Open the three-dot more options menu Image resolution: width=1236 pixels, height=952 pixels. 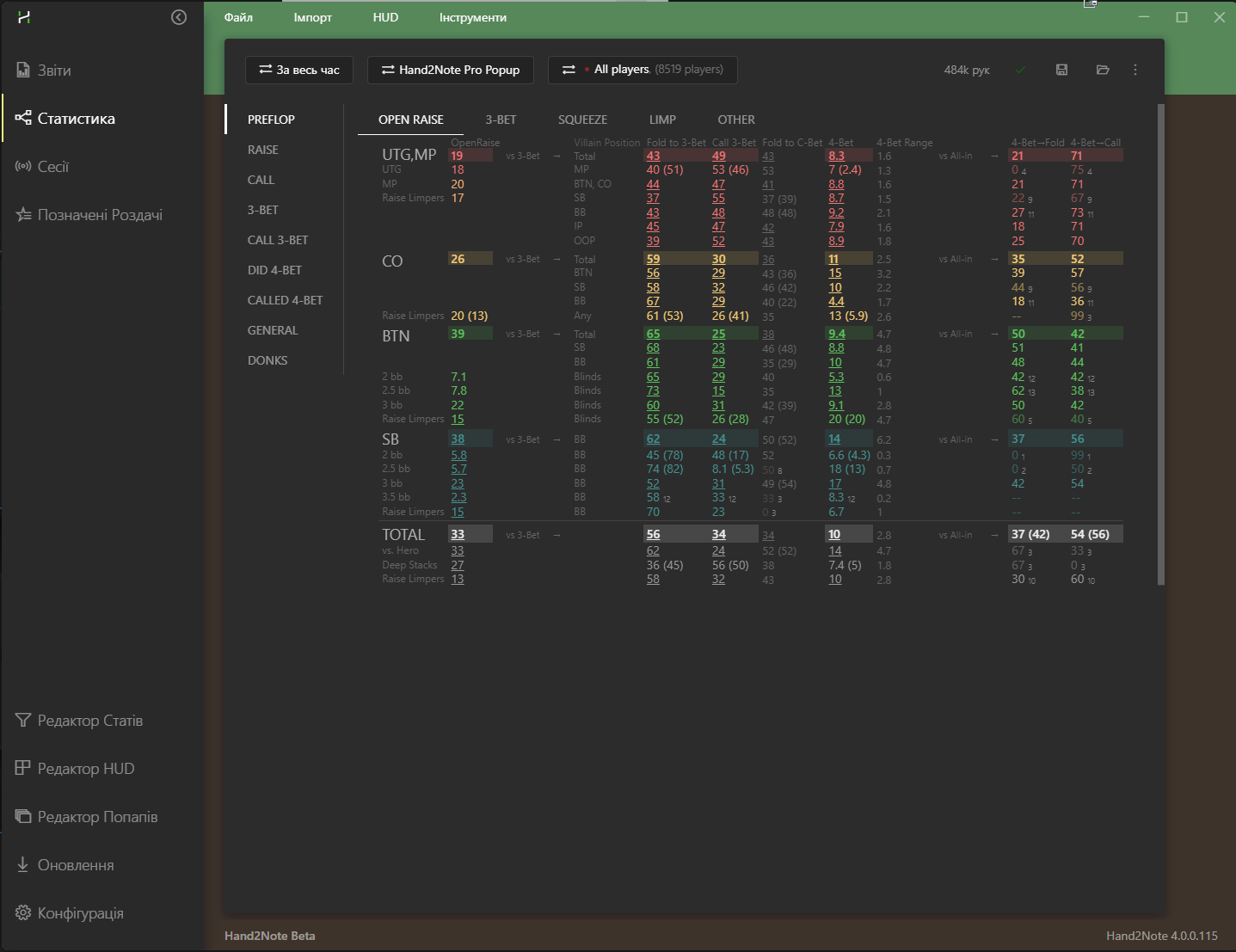tap(1135, 70)
